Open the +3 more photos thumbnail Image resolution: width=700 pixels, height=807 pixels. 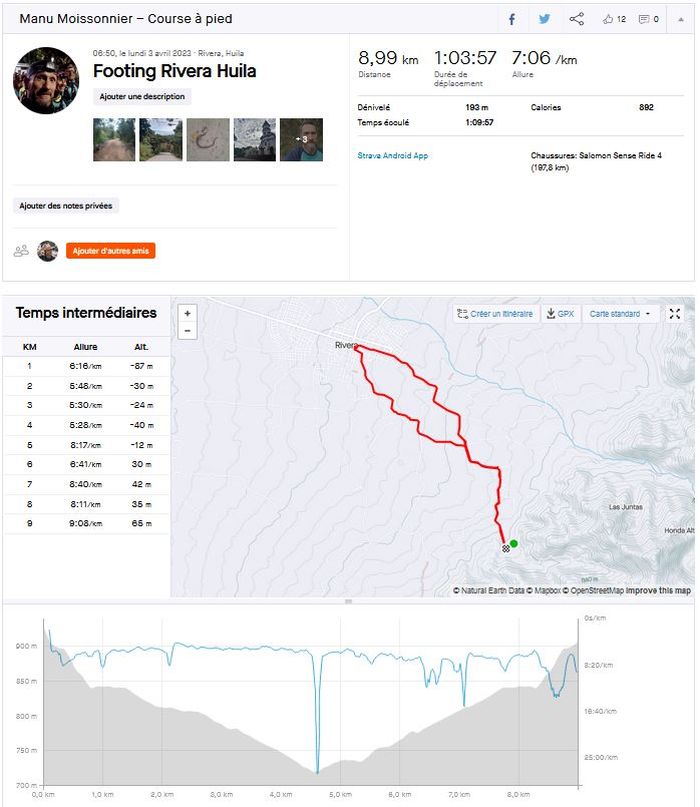[x=301, y=140]
